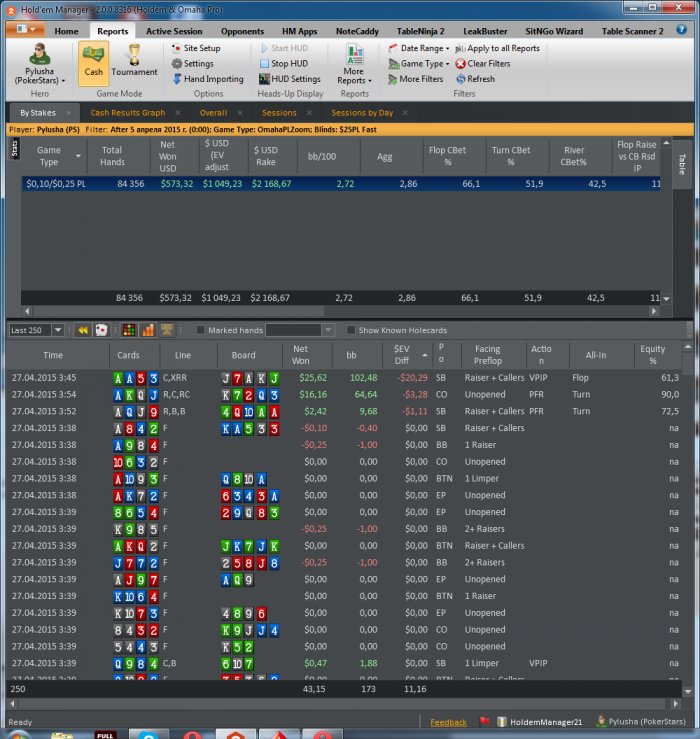Image resolution: width=700 pixels, height=739 pixels.
Task: Switch to Active Session tab
Action: click(x=174, y=31)
